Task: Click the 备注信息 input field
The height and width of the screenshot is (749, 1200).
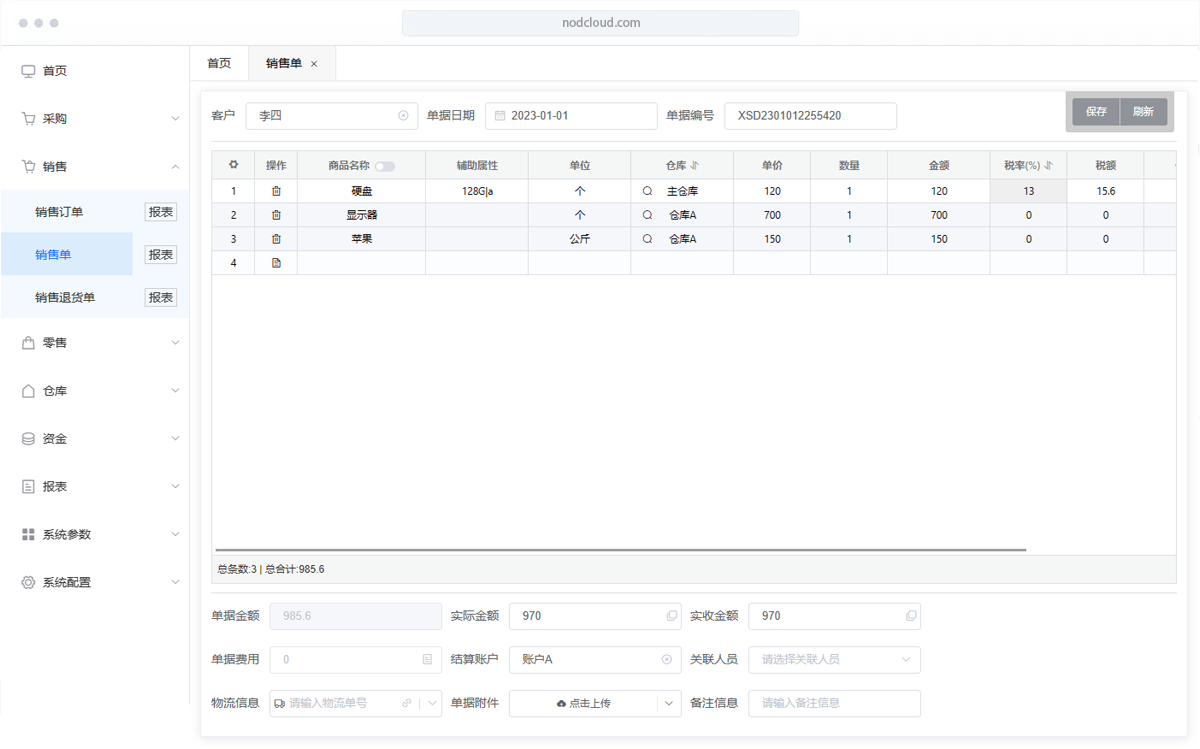Action: (x=834, y=703)
